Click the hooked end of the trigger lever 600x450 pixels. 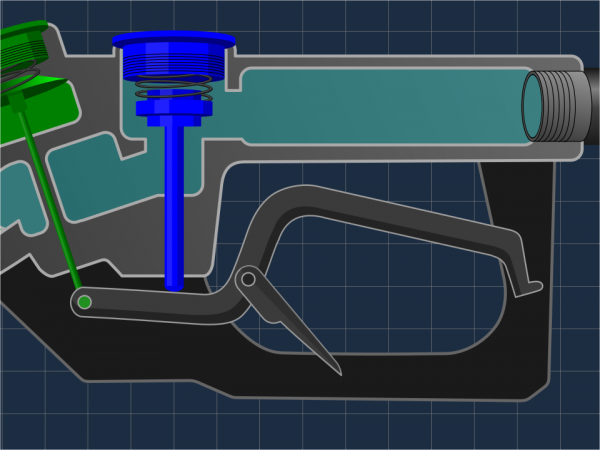[x=526, y=285]
